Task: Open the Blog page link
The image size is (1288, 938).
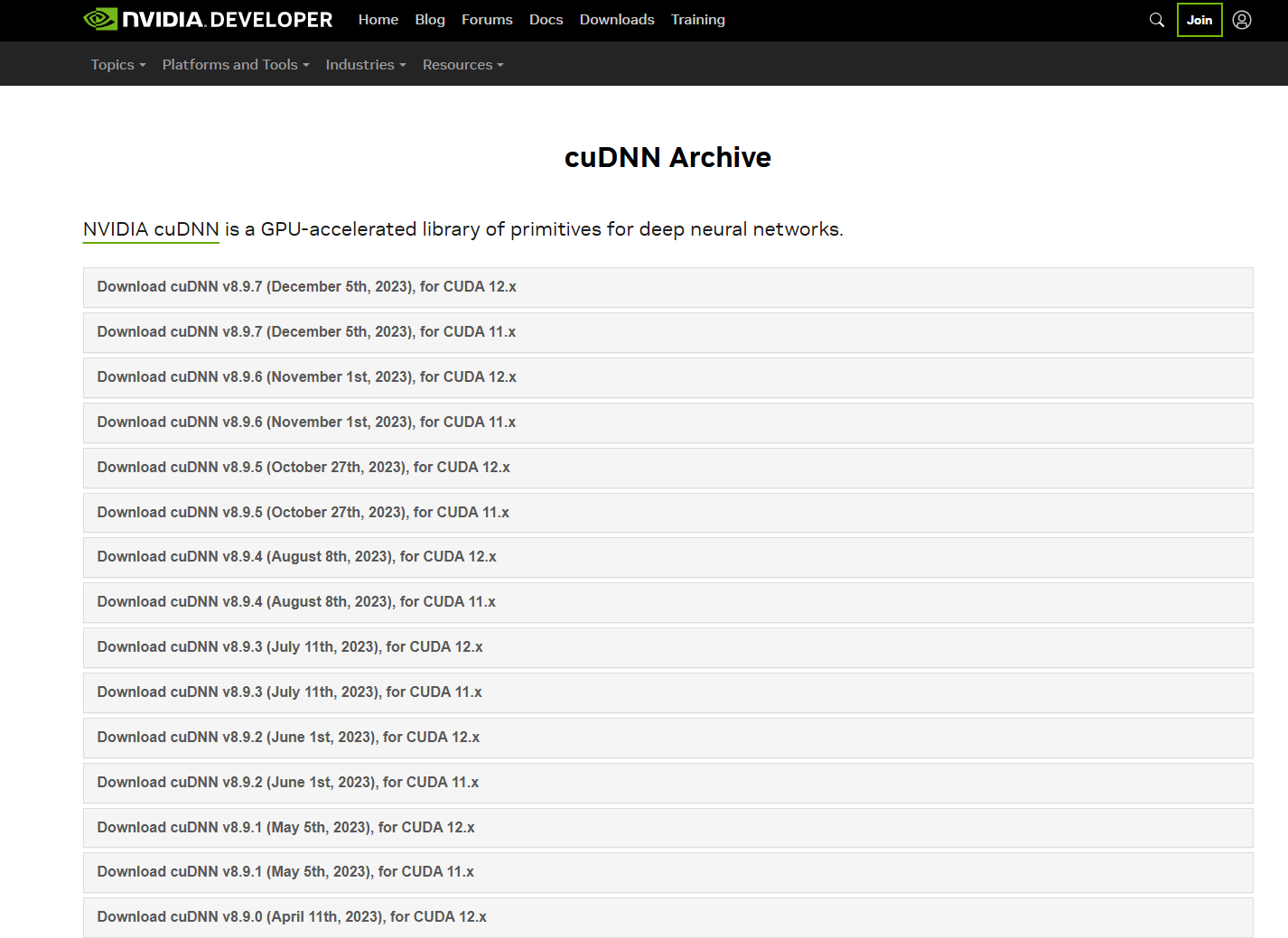Action: point(430,20)
